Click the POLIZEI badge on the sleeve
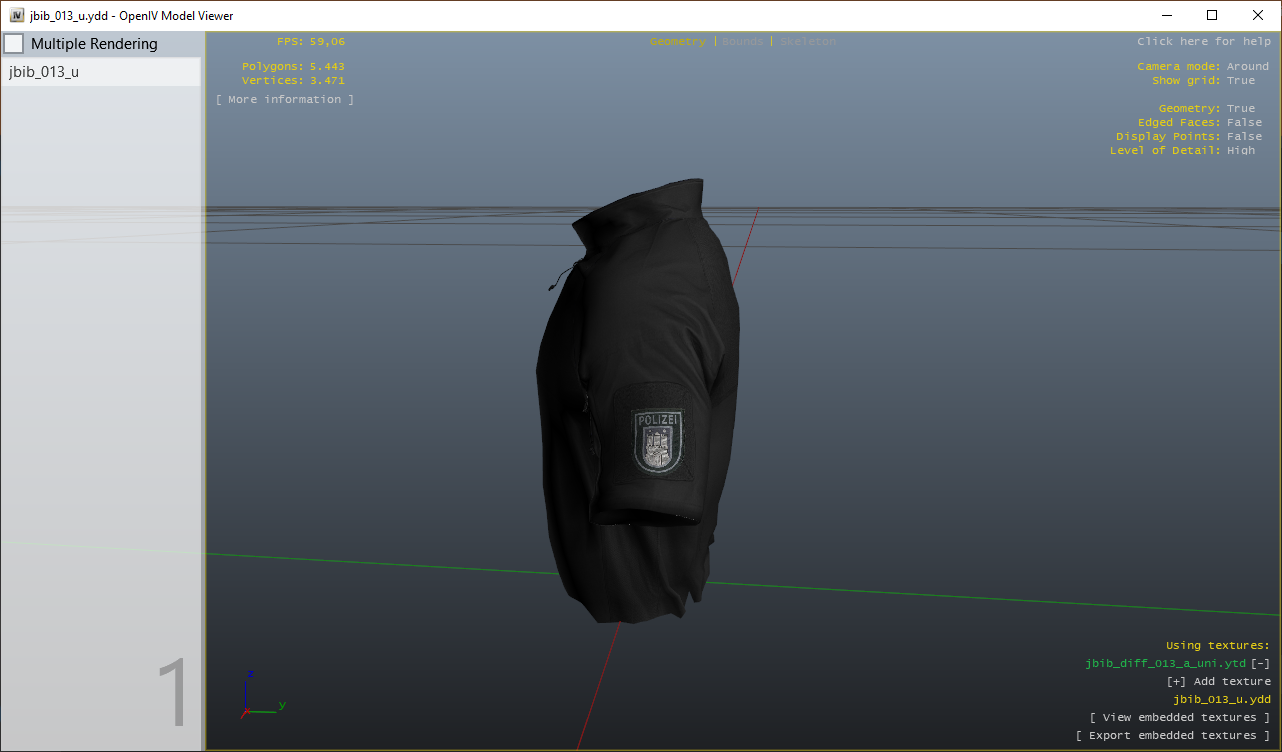Screen dimensions: 1282x752 657,441
